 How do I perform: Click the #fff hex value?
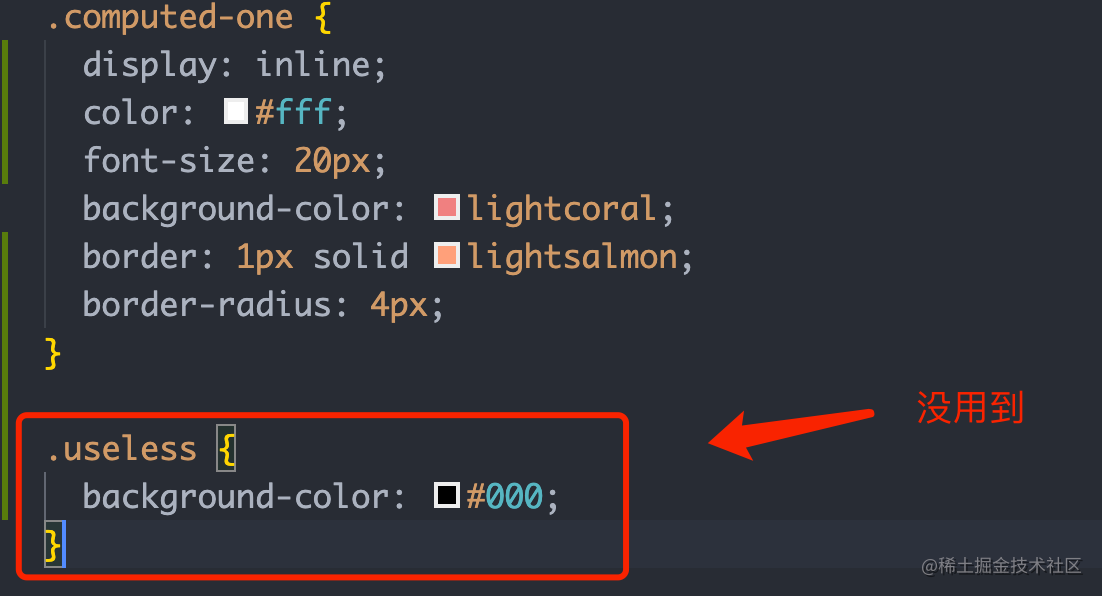[293, 112]
